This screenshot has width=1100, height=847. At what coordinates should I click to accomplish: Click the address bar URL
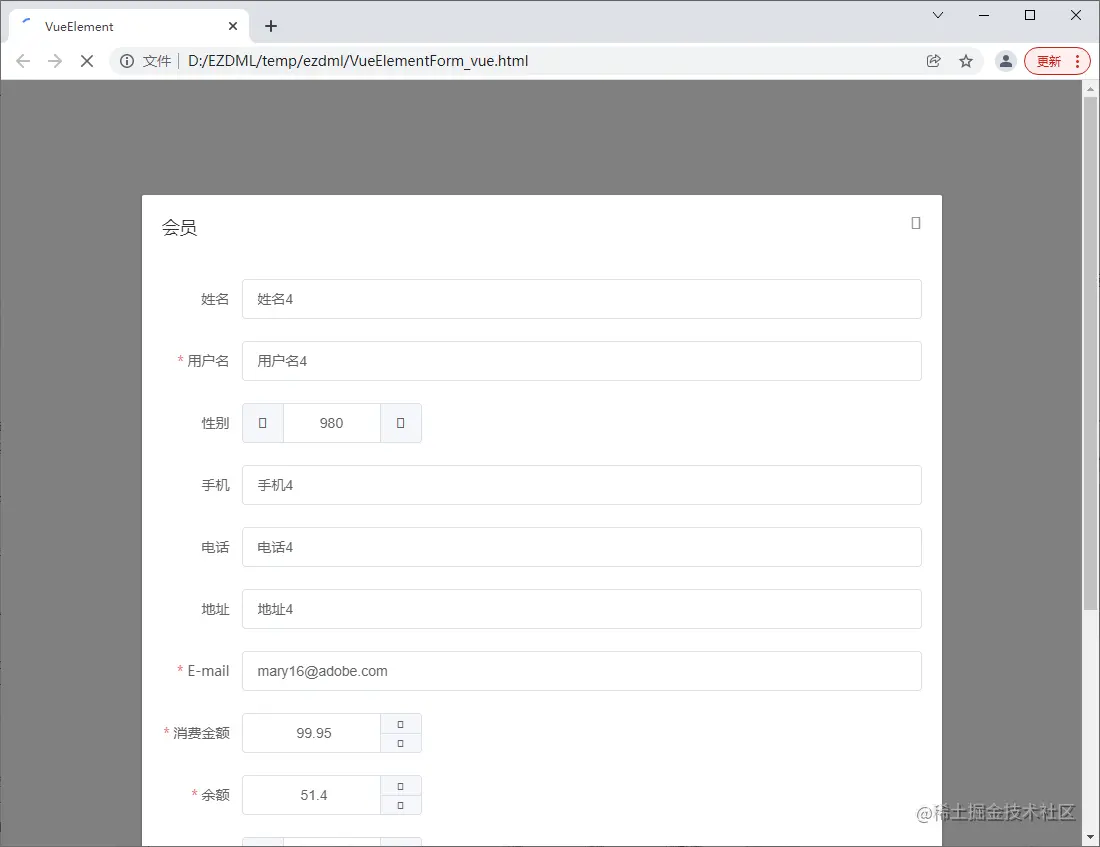[x=358, y=61]
